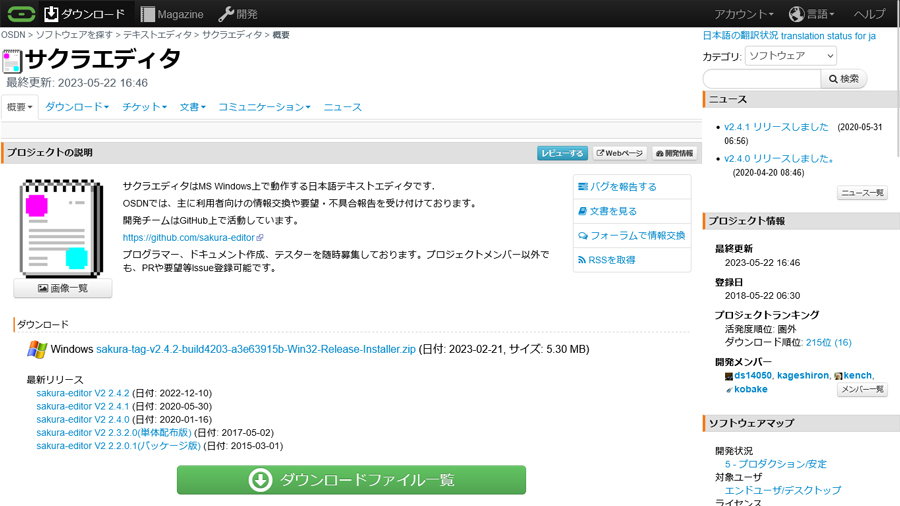Image resolution: width=900 pixels, height=506 pixels.
Task: Expand the カテゴリ ソフトウェア dropdown
Action: tap(790, 56)
